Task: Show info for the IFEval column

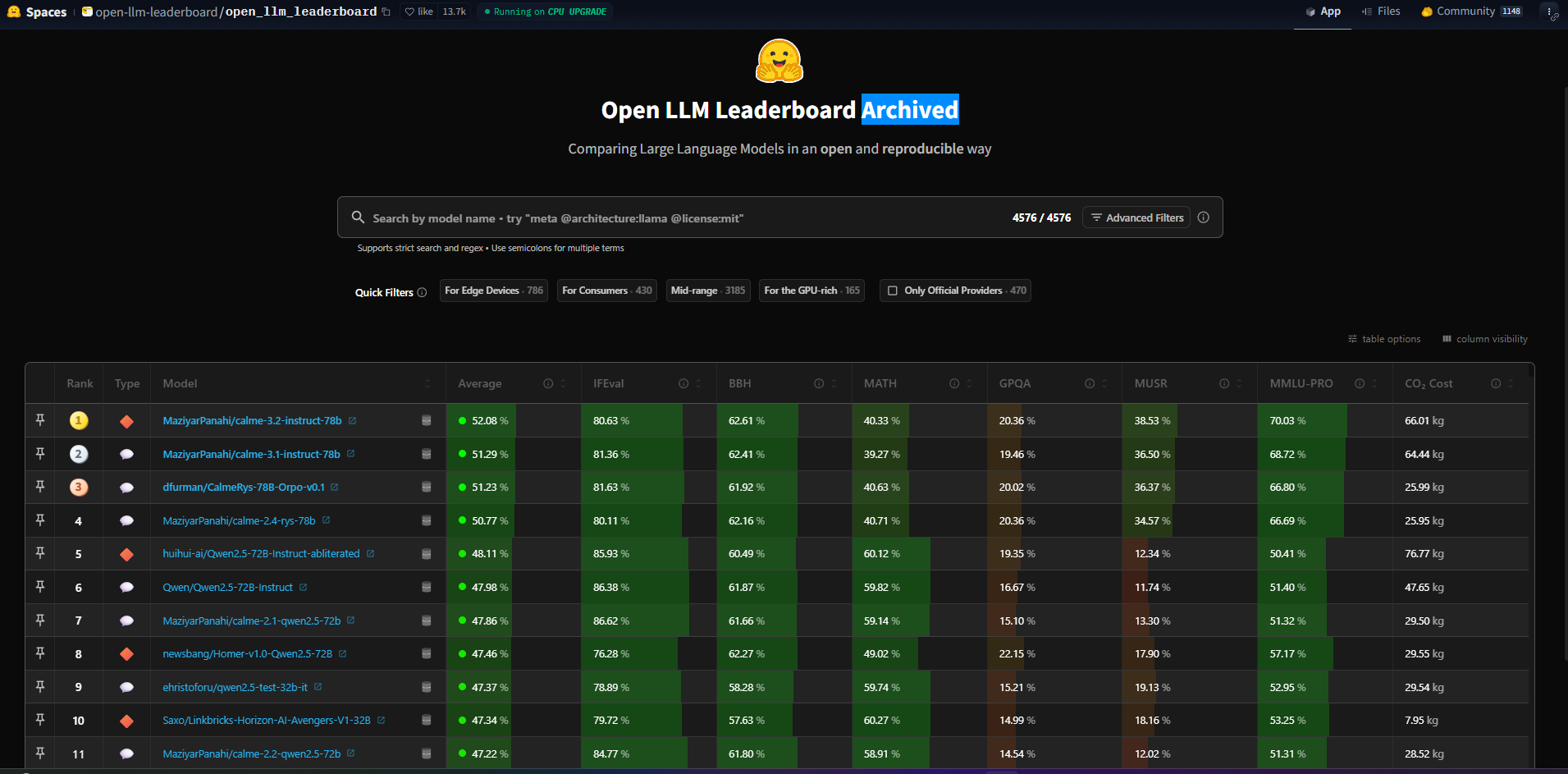Action: point(683,383)
